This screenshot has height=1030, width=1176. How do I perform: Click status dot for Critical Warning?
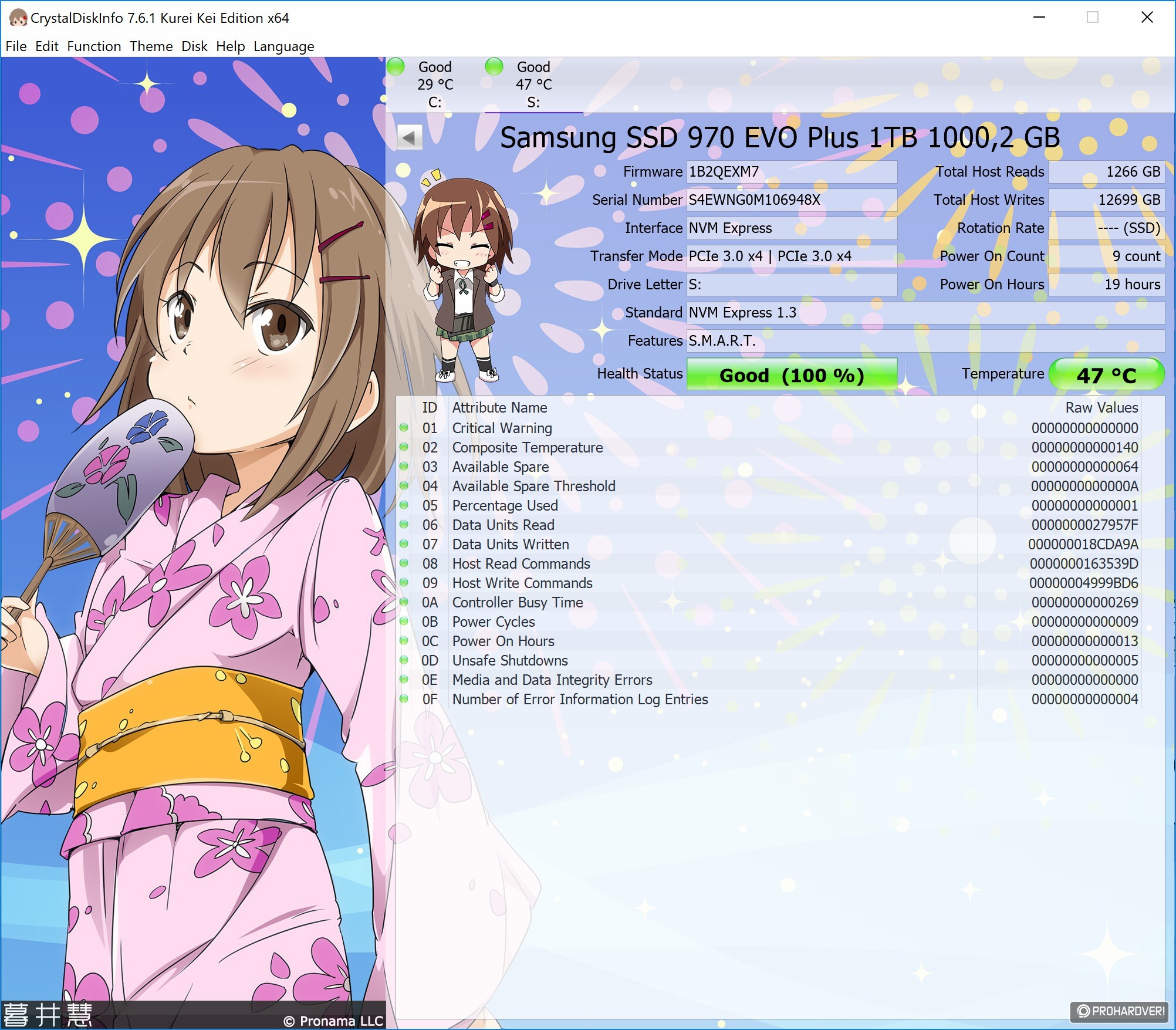404,428
